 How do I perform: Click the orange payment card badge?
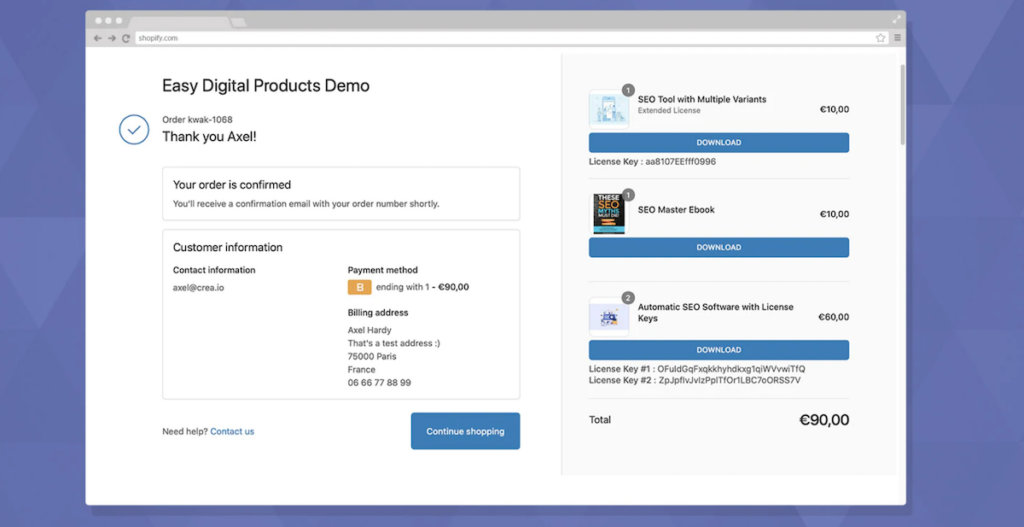click(359, 287)
